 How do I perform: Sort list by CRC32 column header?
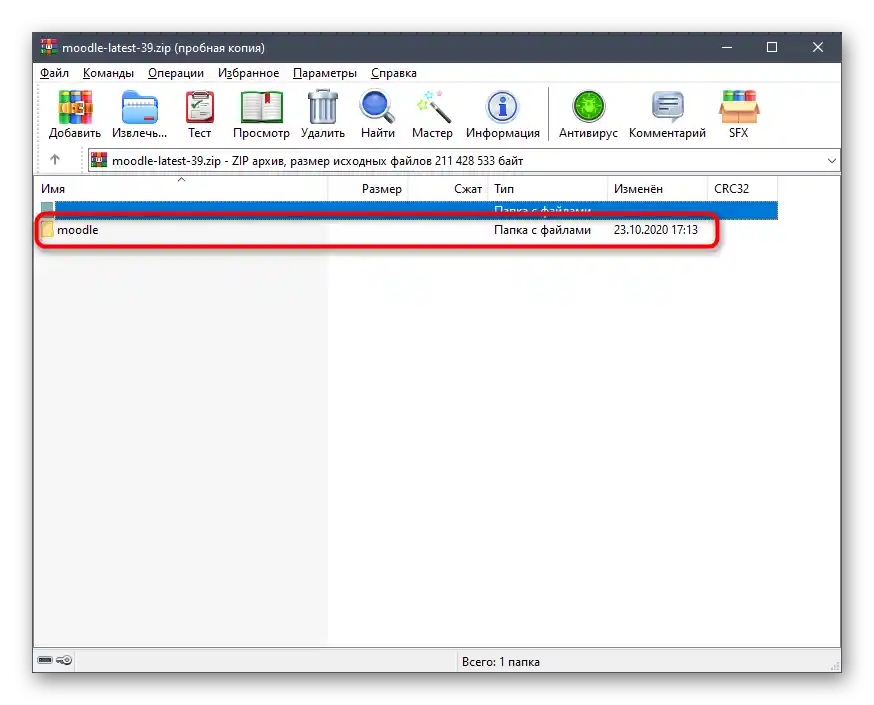point(742,189)
